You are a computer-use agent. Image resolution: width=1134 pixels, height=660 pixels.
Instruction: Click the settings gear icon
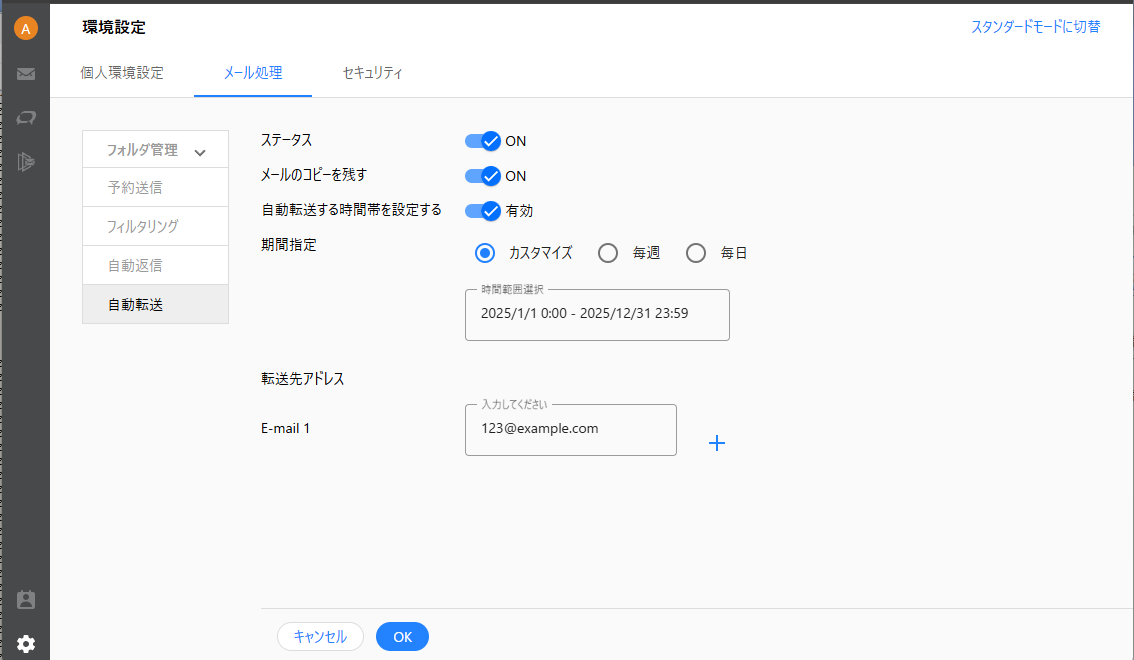[26, 644]
